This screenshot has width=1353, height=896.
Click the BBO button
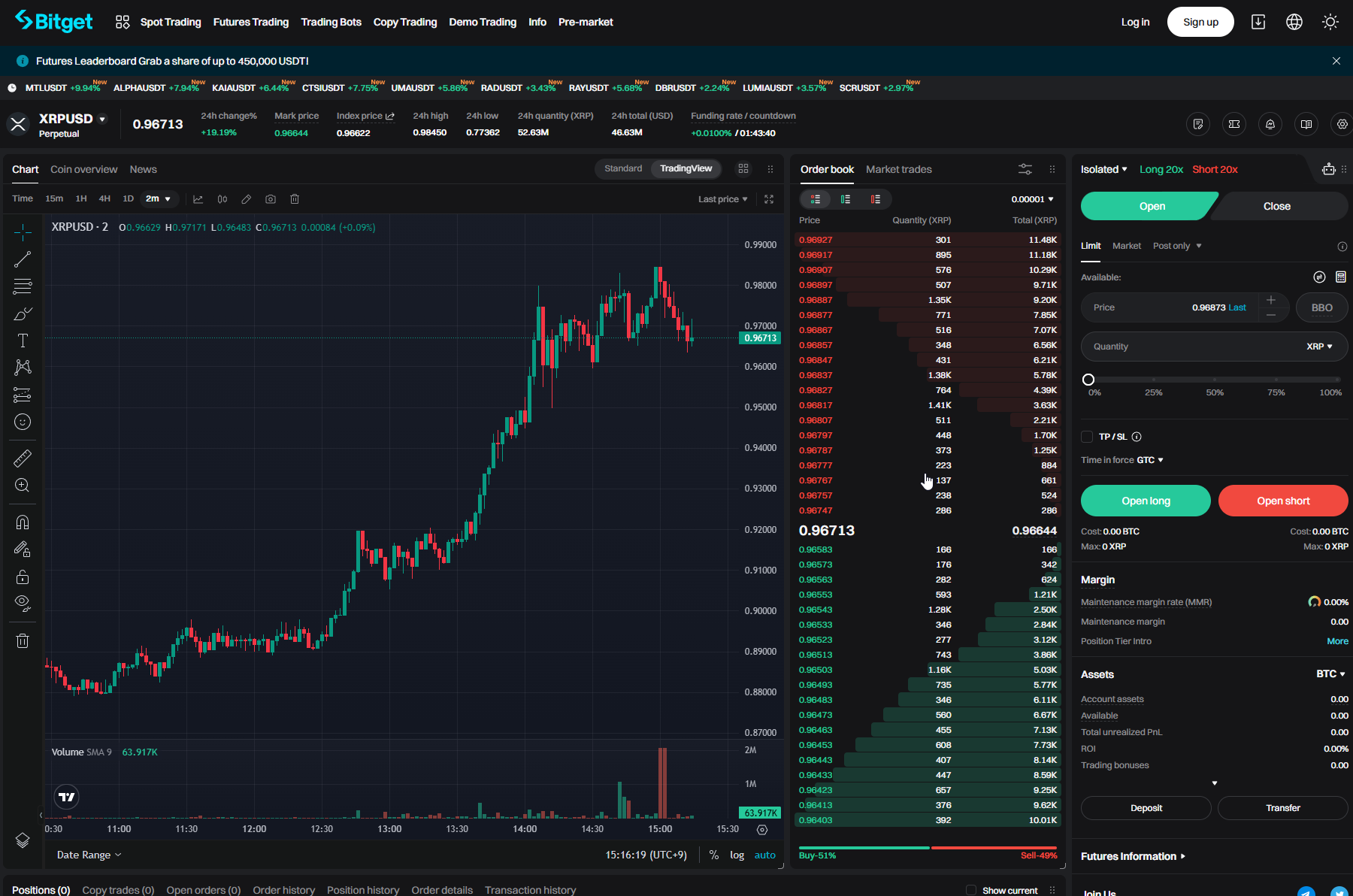pyautogui.click(x=1321, y=307)
